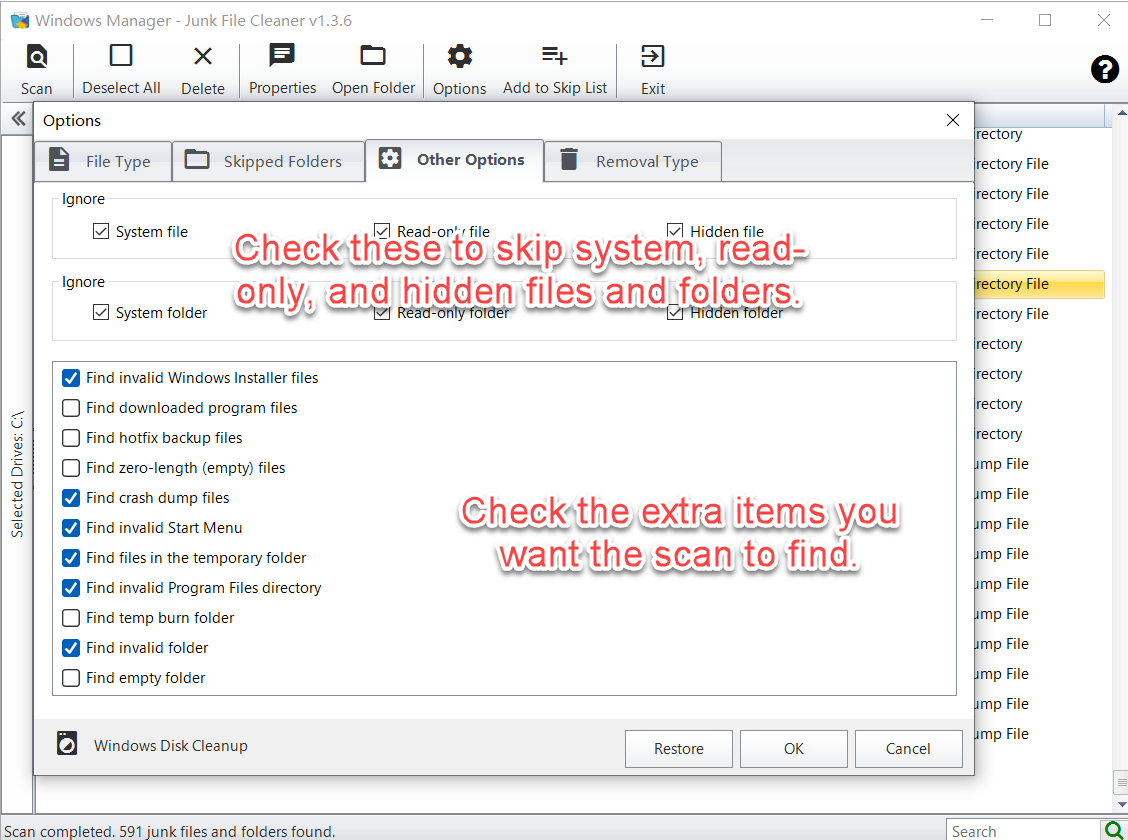Toggle the System folder checkbox
The height and width of the screenshot is (840, 1128).
coord(101,312)
